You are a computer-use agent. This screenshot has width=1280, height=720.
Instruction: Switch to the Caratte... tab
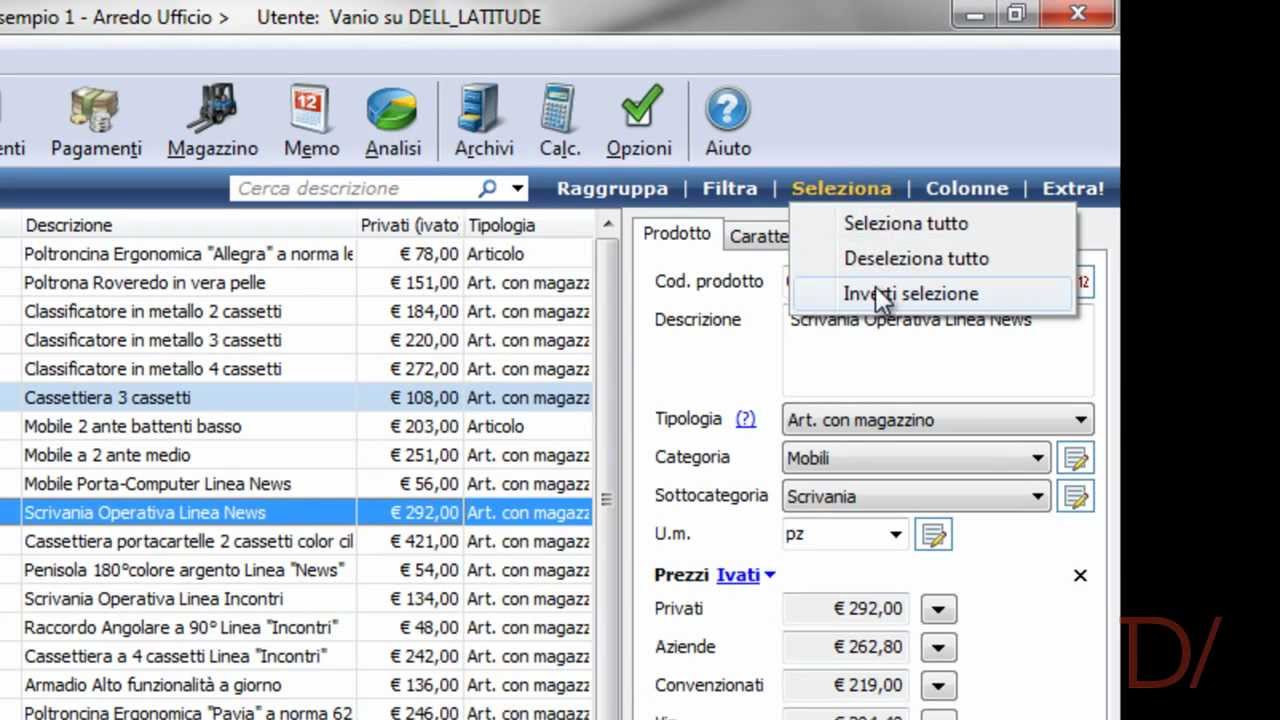point(757,236)
